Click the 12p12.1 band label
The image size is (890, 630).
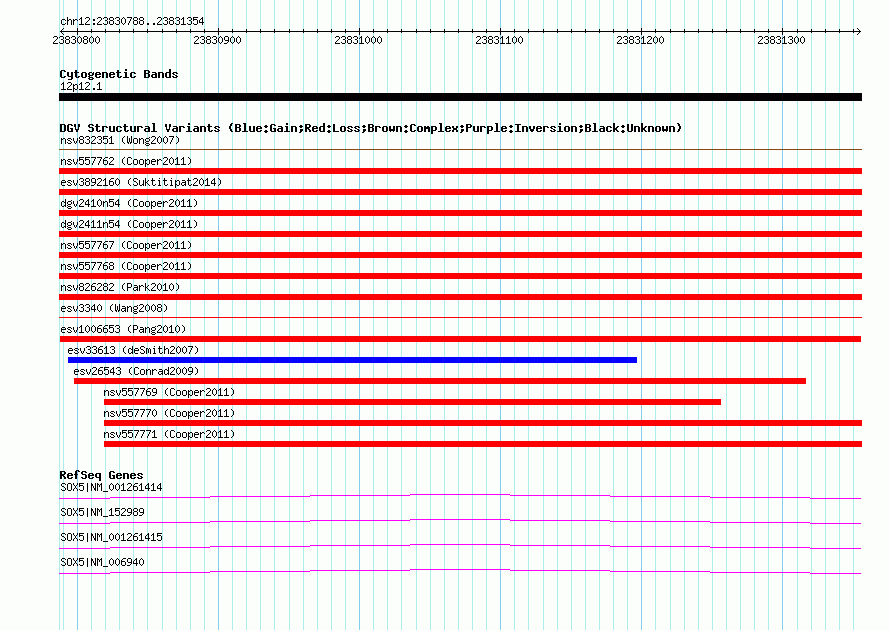click(81, 86)
